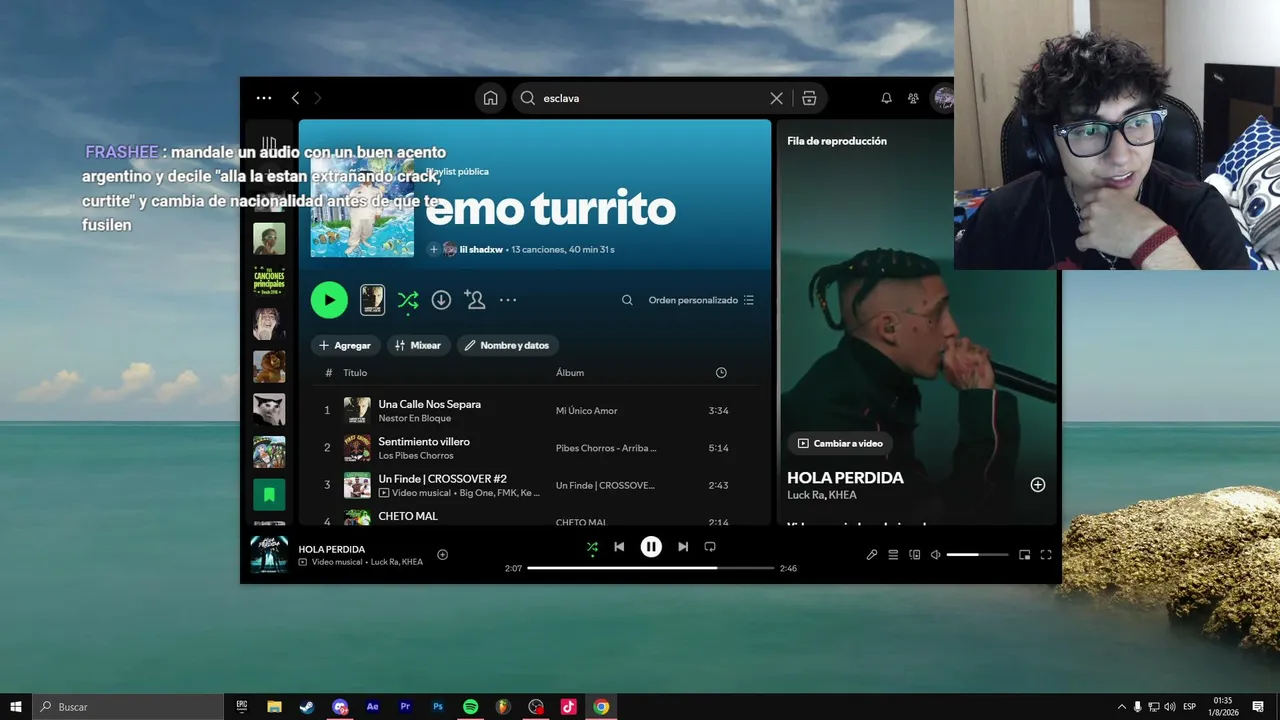Add HOLA PERDIDA to liked in queue panel
Screen dimensions: 1280x720
[x=1038, y=485]
